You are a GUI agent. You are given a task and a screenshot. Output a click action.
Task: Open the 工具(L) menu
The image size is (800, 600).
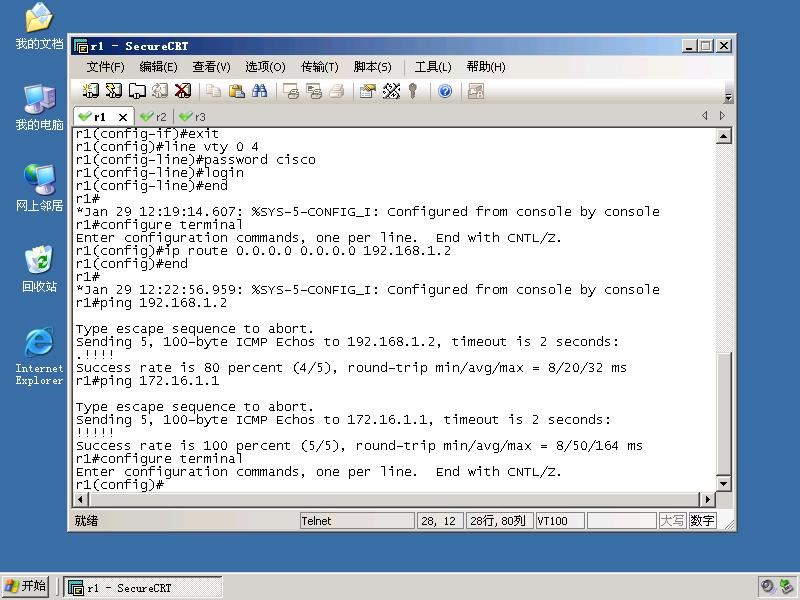pos(433,67)
